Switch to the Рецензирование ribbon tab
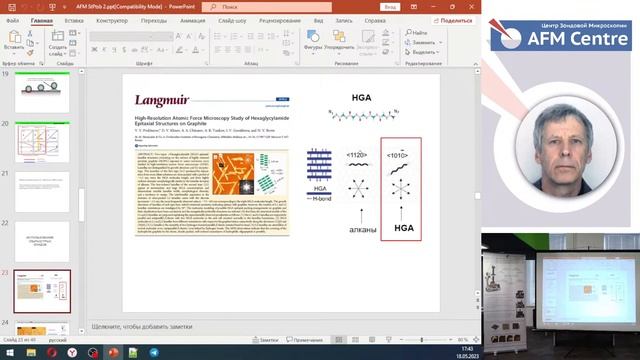 (280, 20)
